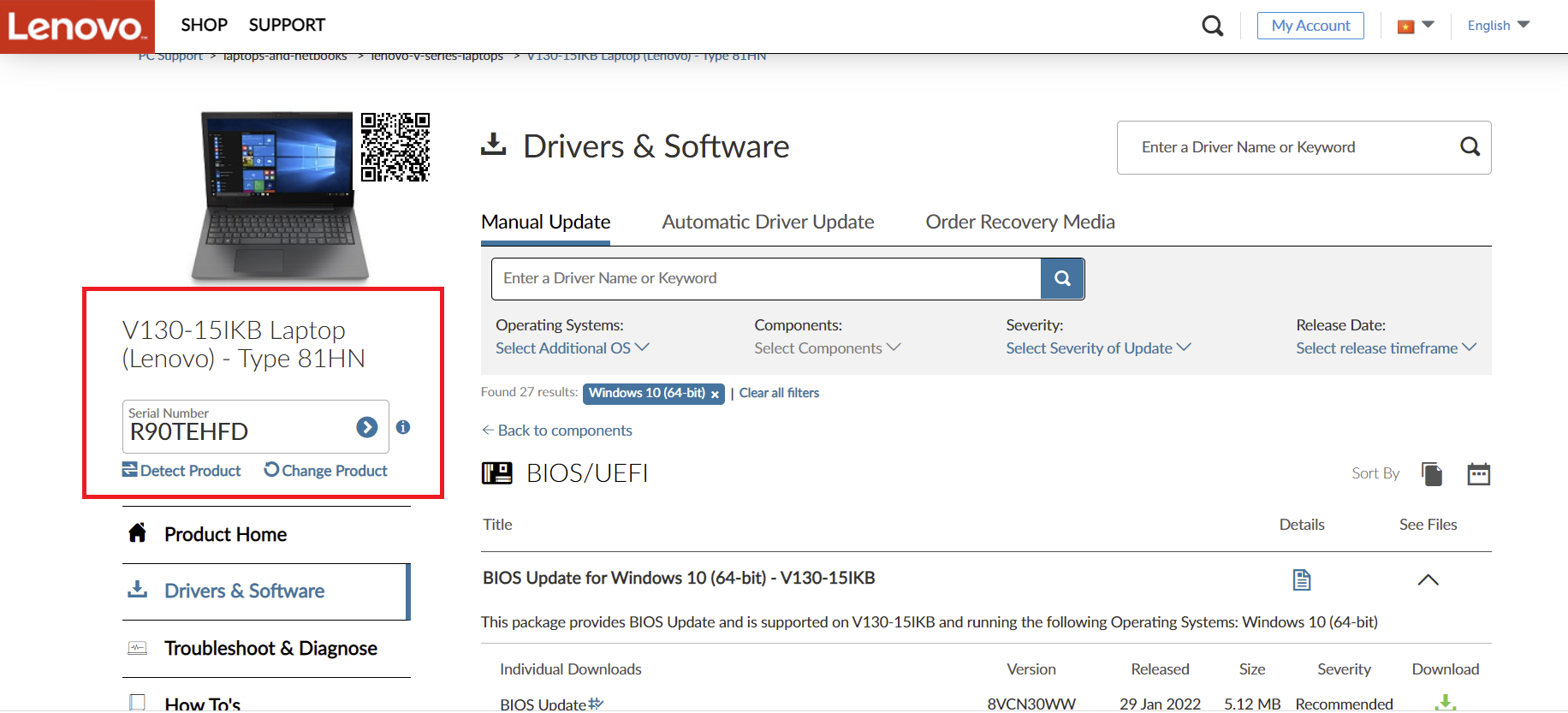
Task: Remove the Windows 10 (64-bit) filter
Action: pyautogui.click(x=715, y=395)
